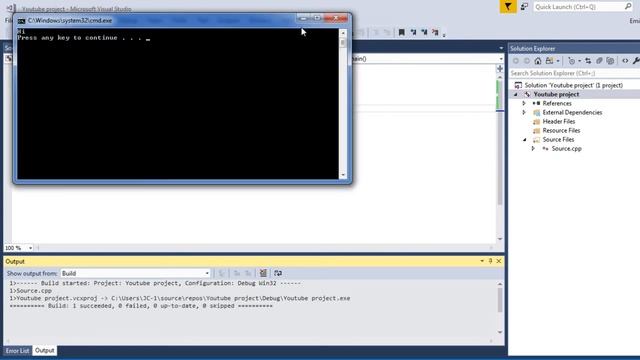Switch to the Error List tab
Viewport: 640px width, 360px height.
point(18,351)
